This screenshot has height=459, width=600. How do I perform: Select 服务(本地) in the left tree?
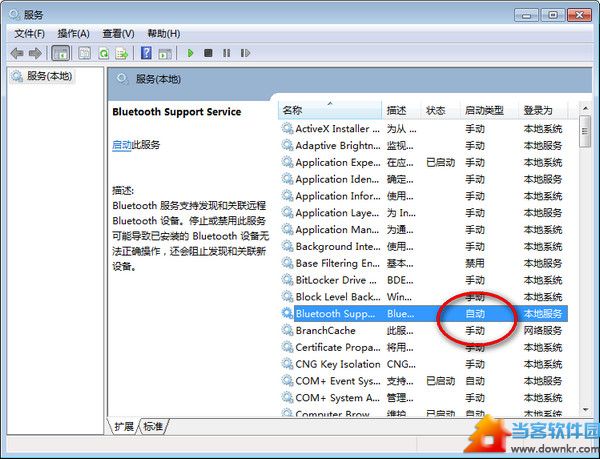point(49,76)
